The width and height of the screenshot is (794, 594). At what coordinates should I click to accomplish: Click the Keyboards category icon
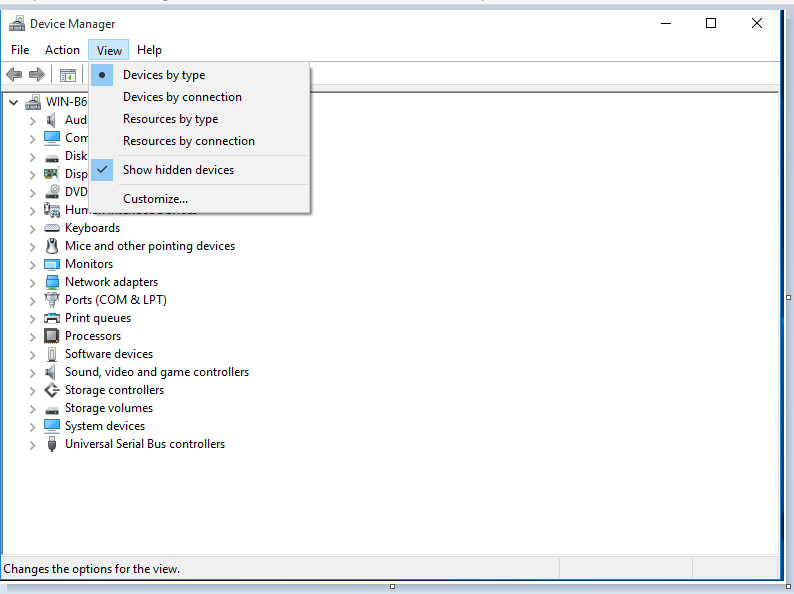52,228
